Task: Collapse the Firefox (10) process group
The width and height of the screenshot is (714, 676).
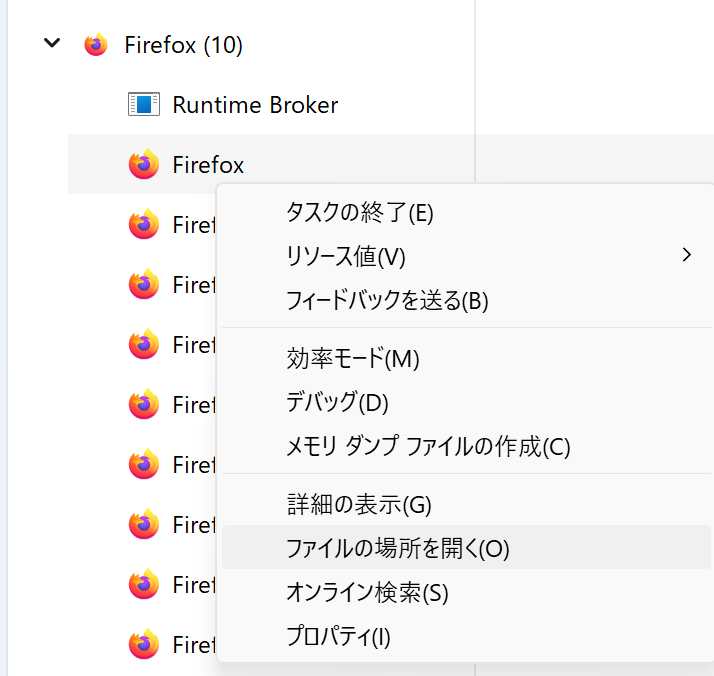Action: pos(53,44)
